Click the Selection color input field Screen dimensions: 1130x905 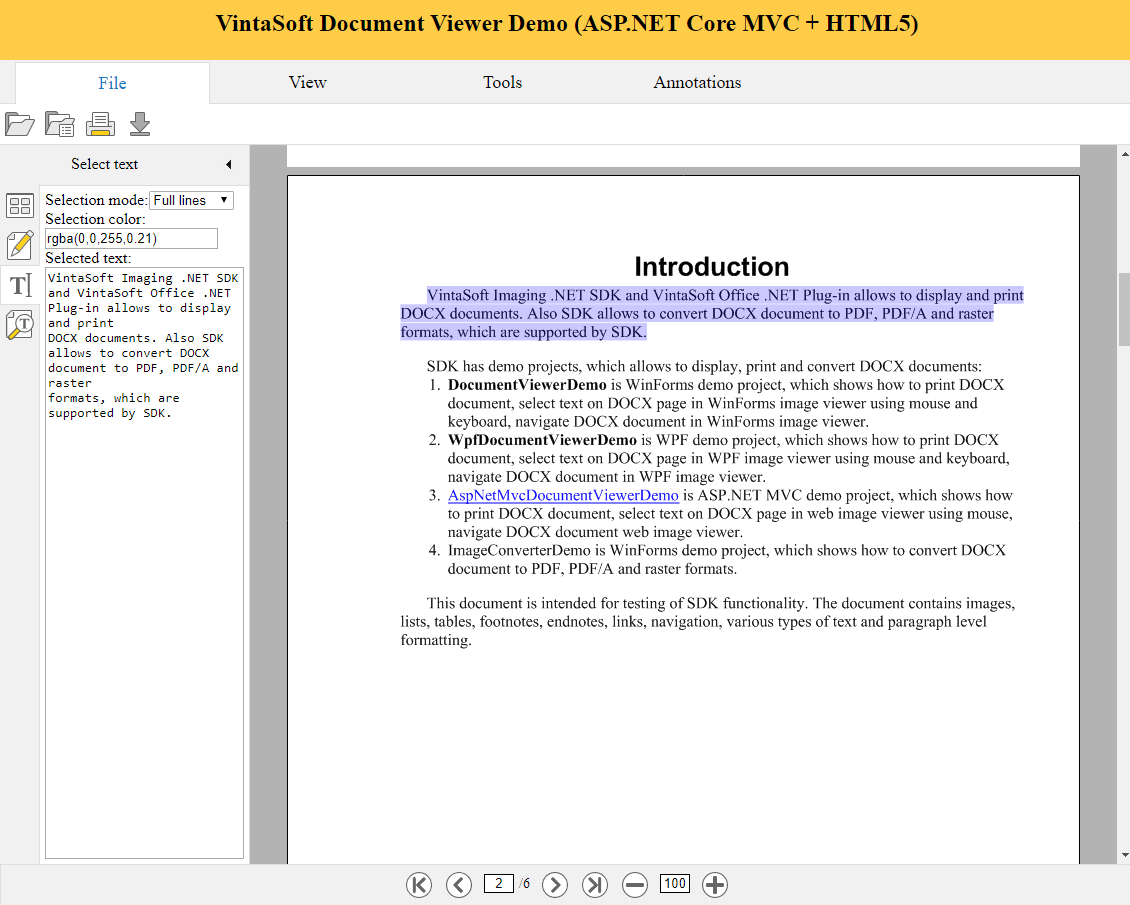click(131, 238)
